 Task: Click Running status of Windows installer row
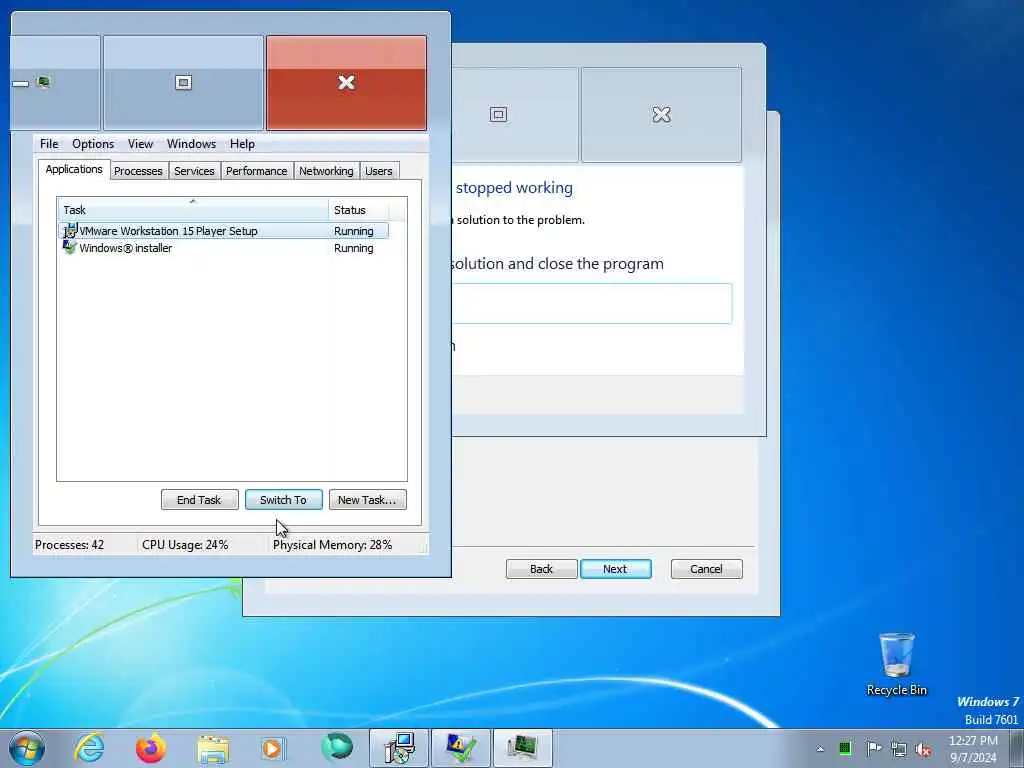tap(353, 248)
